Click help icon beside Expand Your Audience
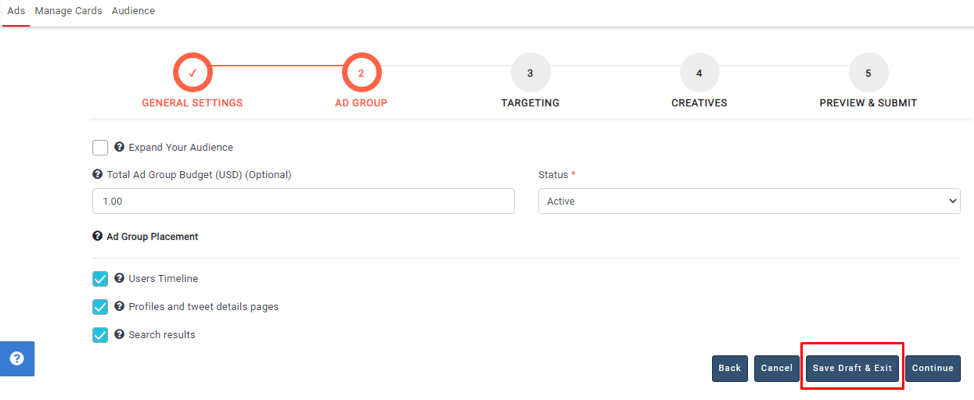The height and width of the screenshot is (400, 974). 120,147
